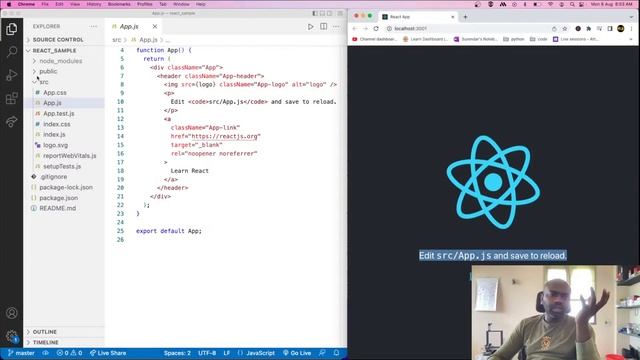Open Chrome extensions puzzle icon
The width and height of the screenshot is (640, 360).
[x=589, y=29]
